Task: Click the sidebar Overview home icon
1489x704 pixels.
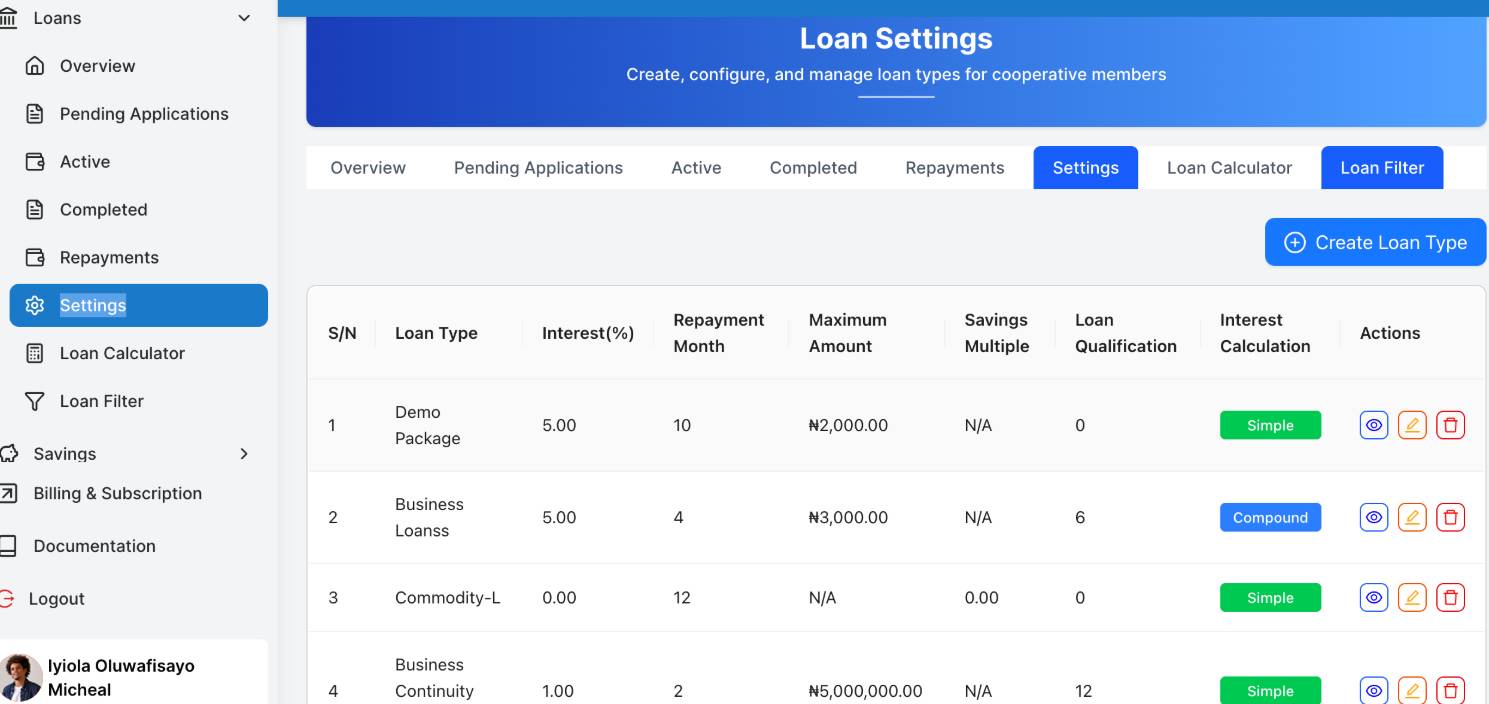Action: 35,66
